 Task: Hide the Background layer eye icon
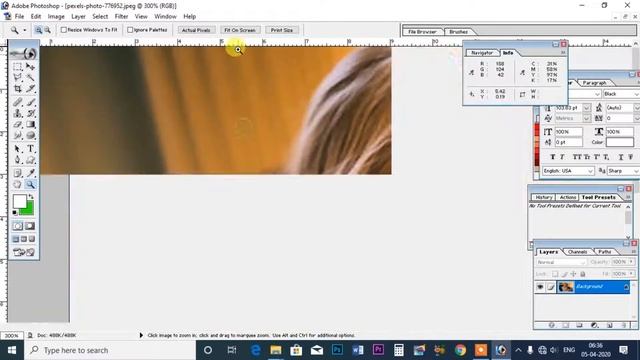click(540, 287)
